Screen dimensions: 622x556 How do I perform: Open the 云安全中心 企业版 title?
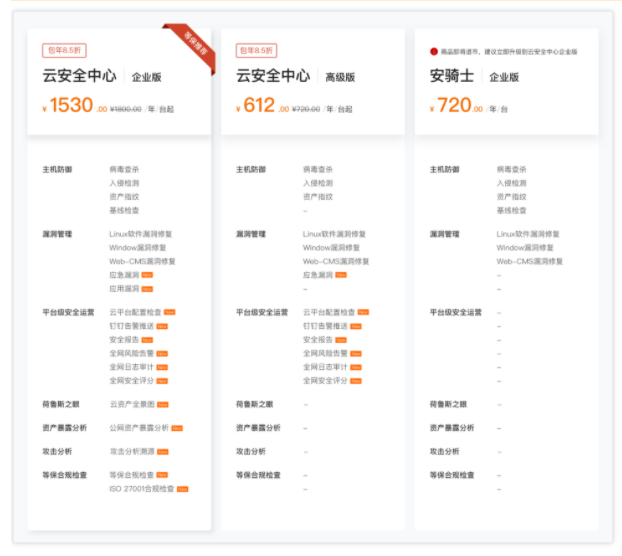click(102, 76)
